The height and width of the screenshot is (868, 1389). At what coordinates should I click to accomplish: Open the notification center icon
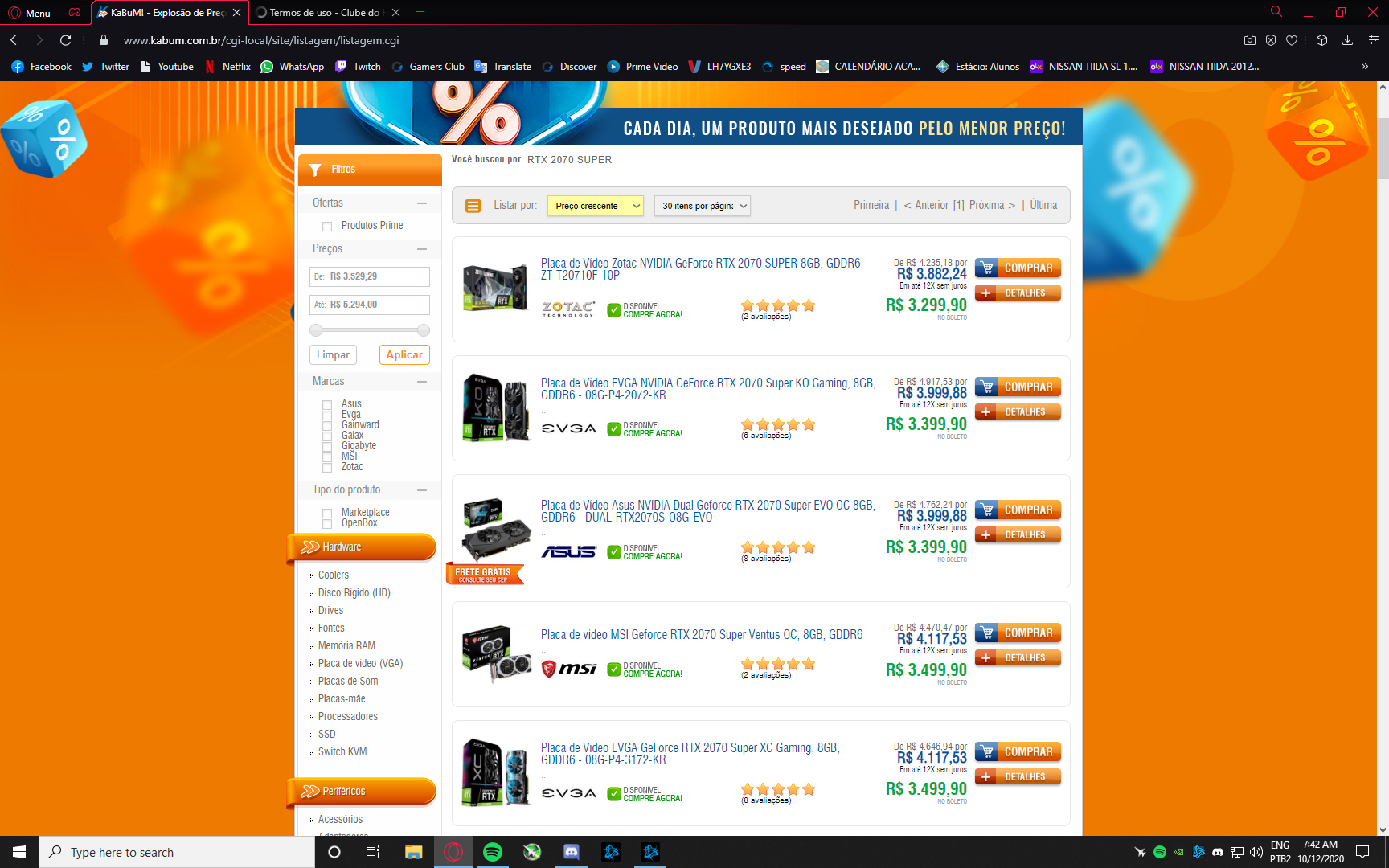[x=1362, y=852]
